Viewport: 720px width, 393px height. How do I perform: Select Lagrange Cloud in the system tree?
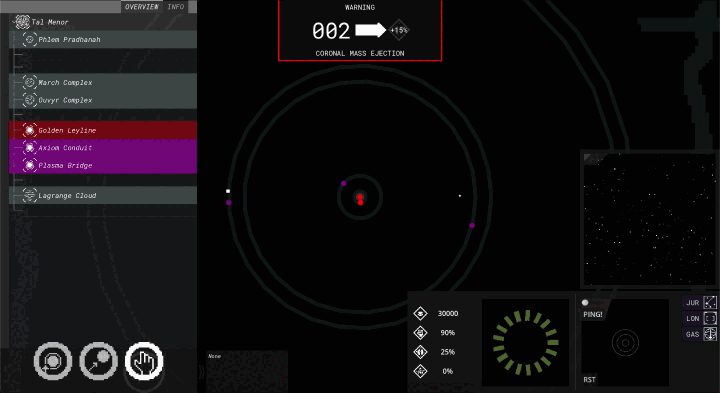pos(103,195)
